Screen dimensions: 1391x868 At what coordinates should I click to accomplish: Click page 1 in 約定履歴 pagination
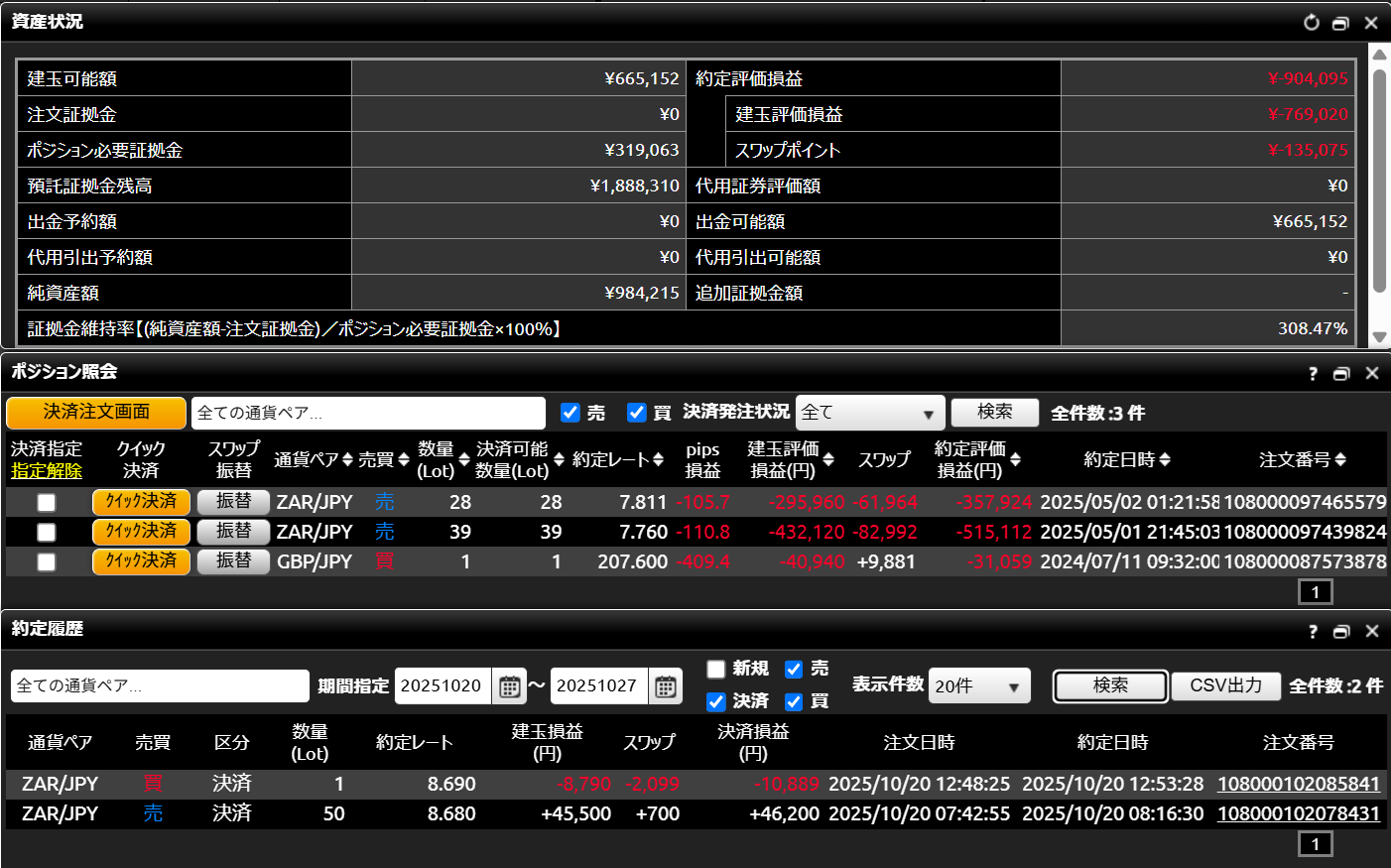1315,844
